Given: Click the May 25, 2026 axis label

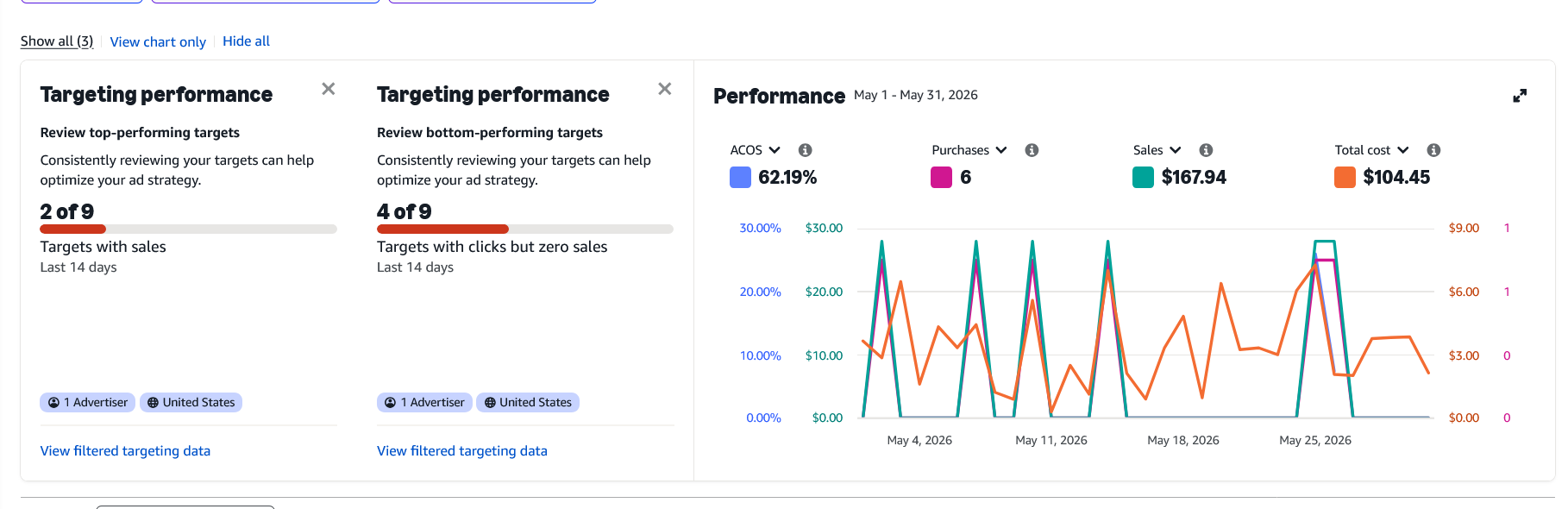Looking at the screenshot, I should (x=1315, y=440).
